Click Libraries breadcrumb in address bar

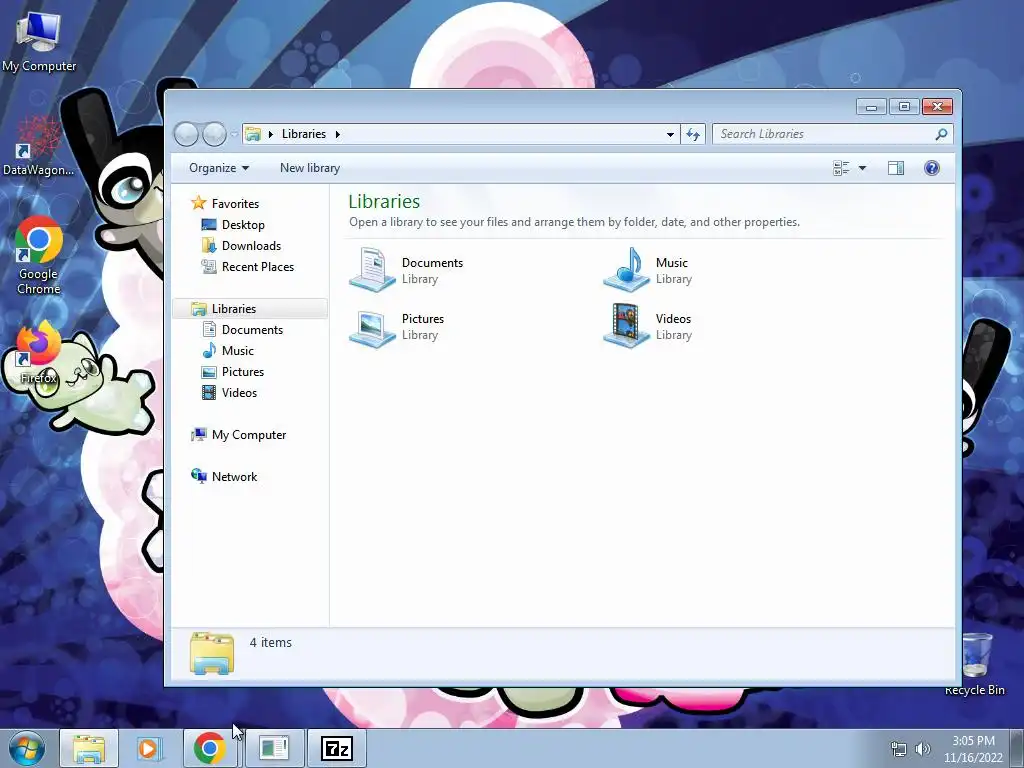[304, 134]
